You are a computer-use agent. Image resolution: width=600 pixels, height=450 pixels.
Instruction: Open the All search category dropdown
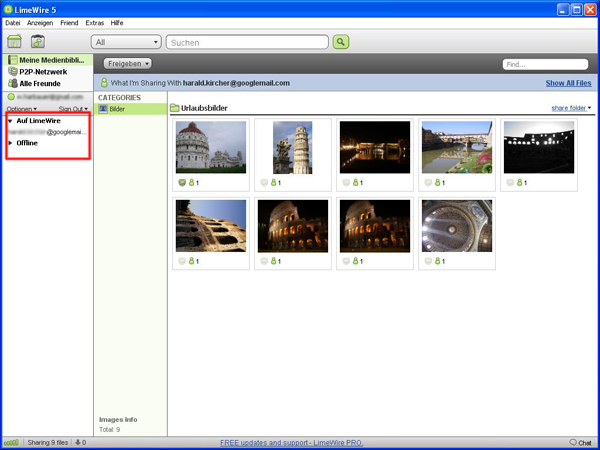tap(126, 42)
